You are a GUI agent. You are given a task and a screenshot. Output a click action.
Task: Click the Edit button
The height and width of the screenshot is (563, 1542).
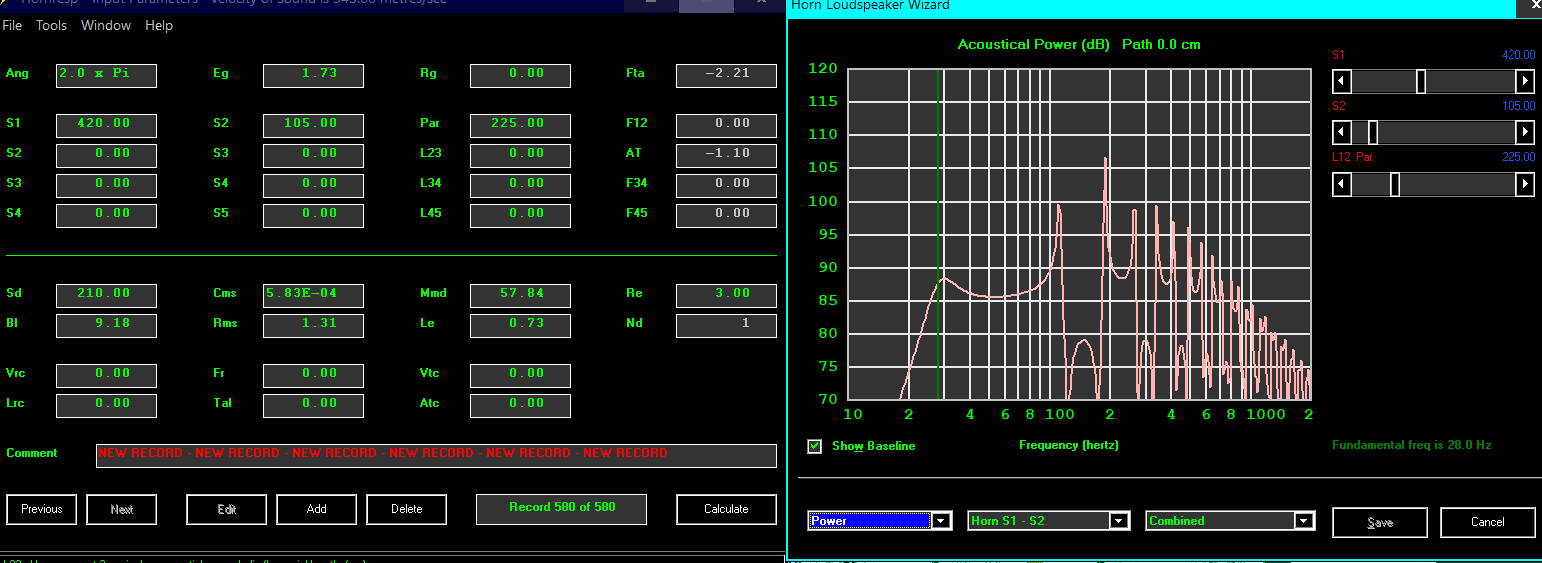(227, 509)
